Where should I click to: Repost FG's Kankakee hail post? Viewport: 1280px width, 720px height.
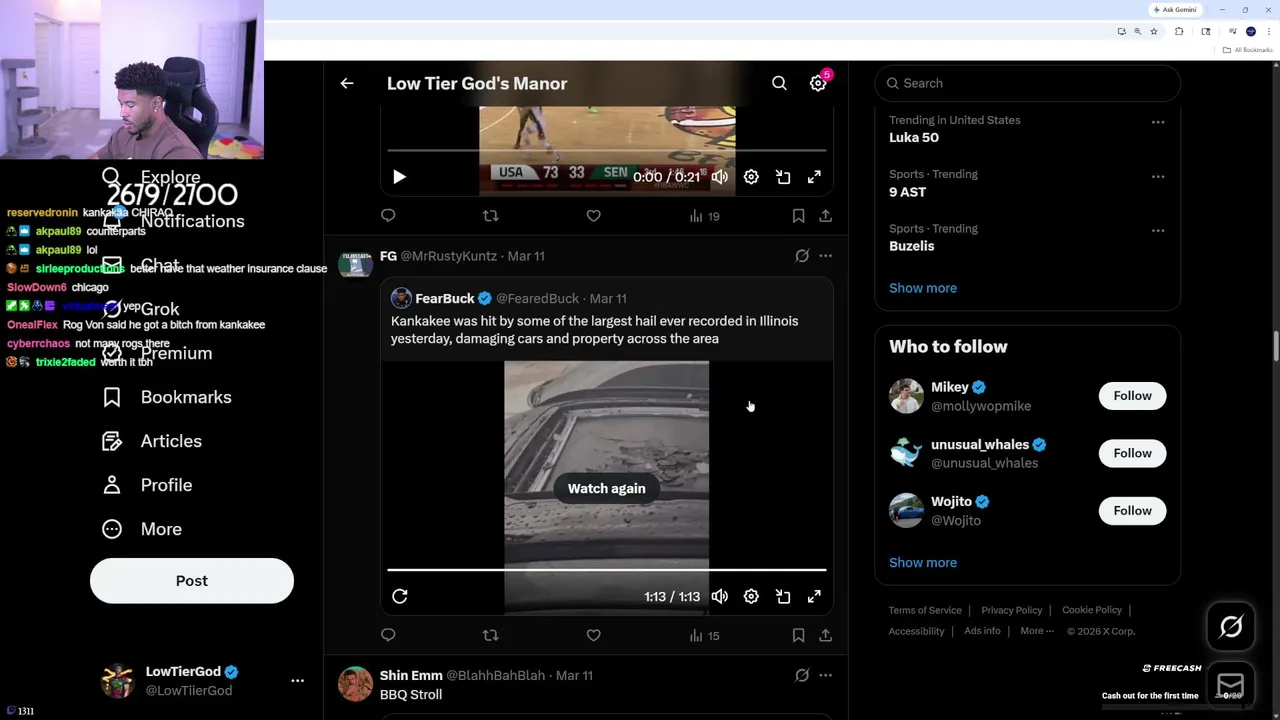[x=490, y=635]
